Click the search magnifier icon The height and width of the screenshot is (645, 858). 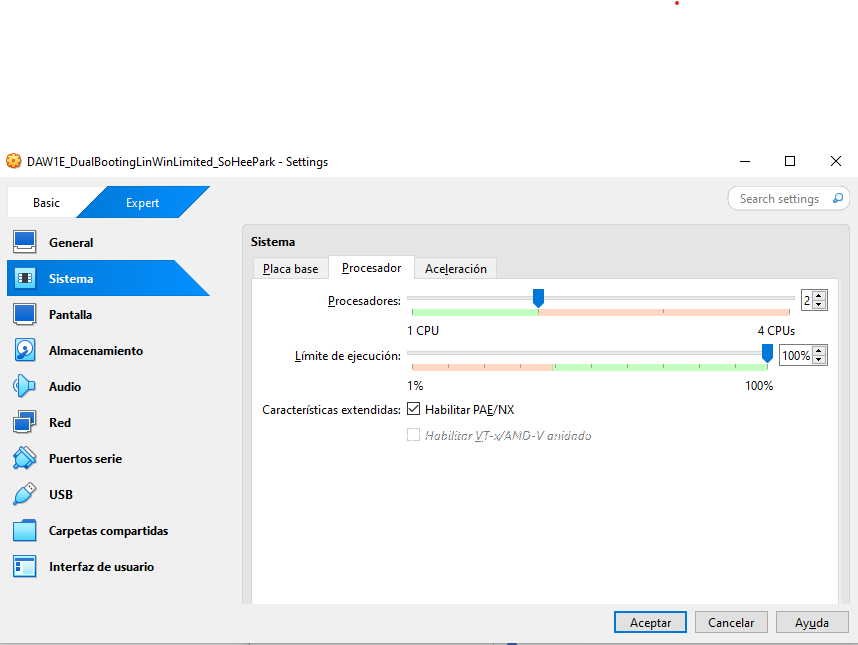pos(838,198)
